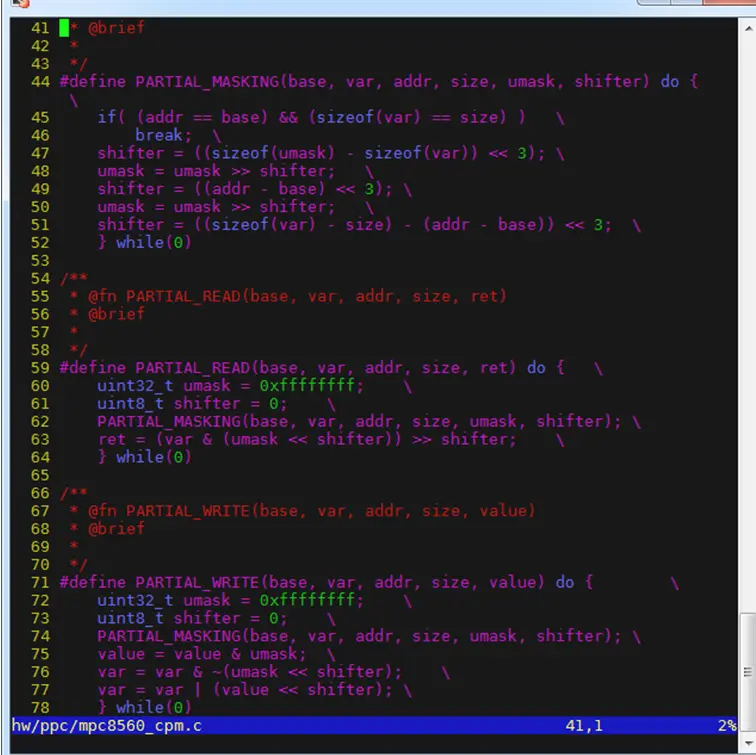Viewport: 756px width, 755px height.
Task: Click '@brief' on line 56
Action: 116,314
